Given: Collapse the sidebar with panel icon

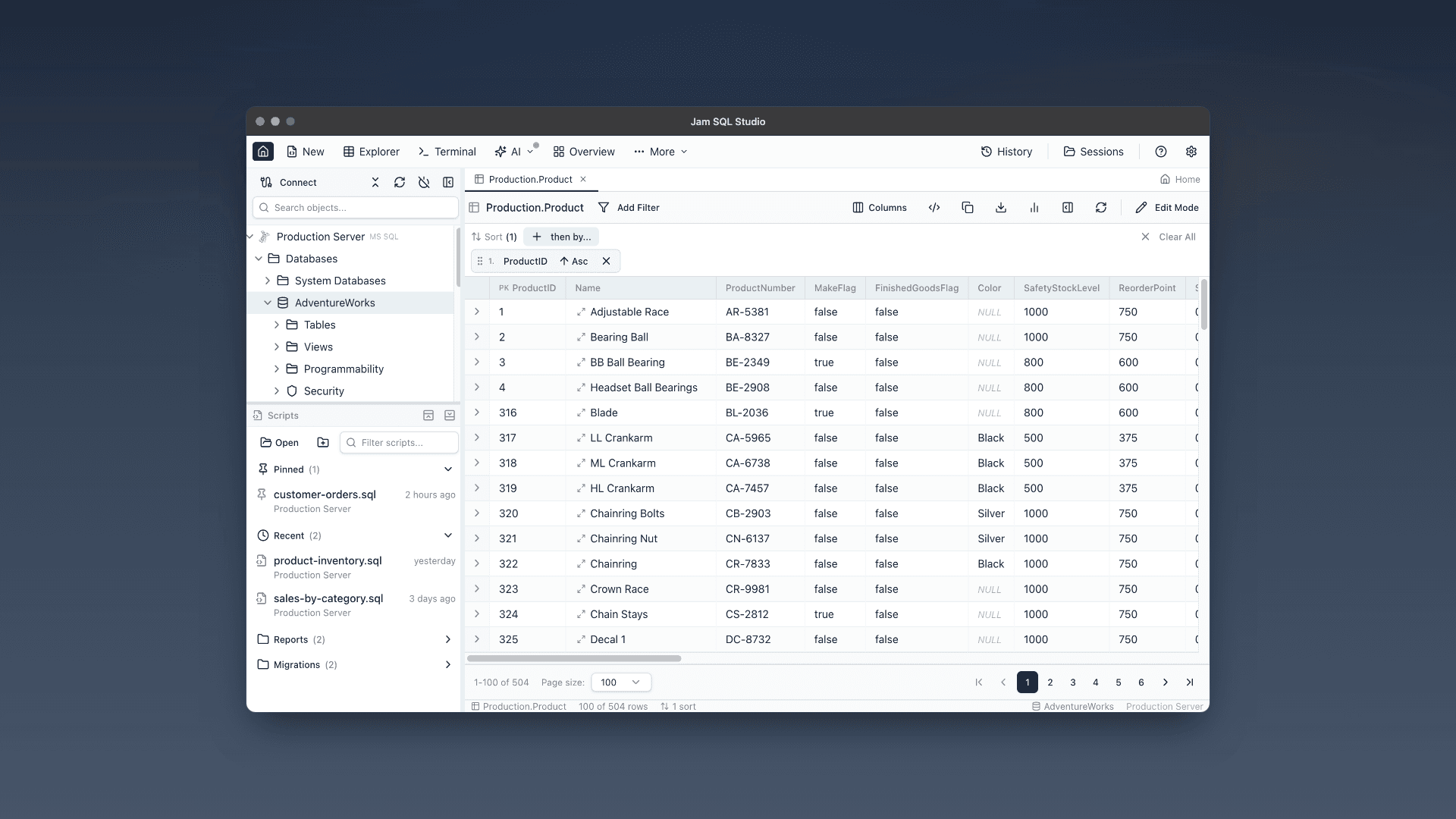Looking at the screenshot, I should [x=448, y=182].
